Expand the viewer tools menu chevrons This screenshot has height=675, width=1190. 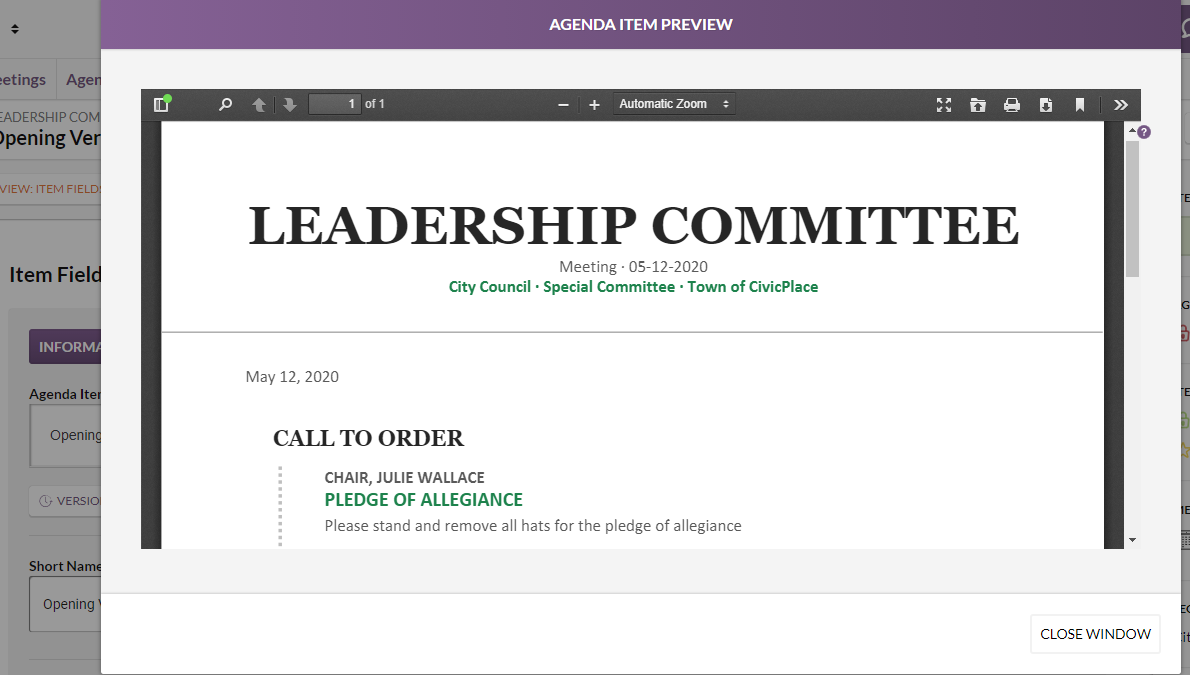(1121, 105)
